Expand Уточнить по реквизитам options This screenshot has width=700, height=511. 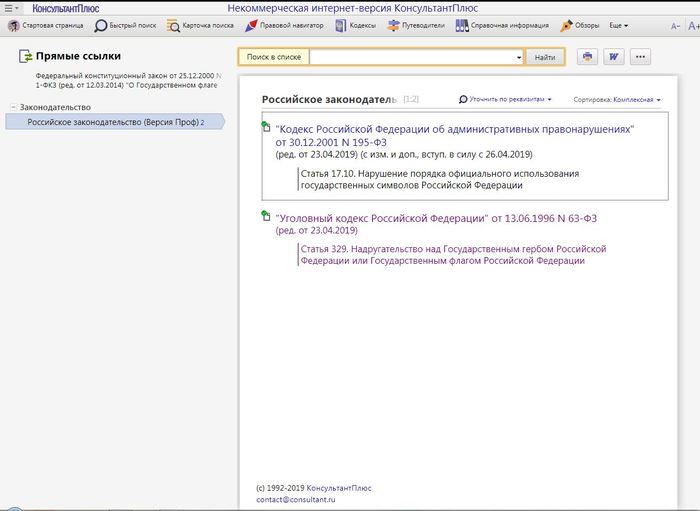pos(505,100)
